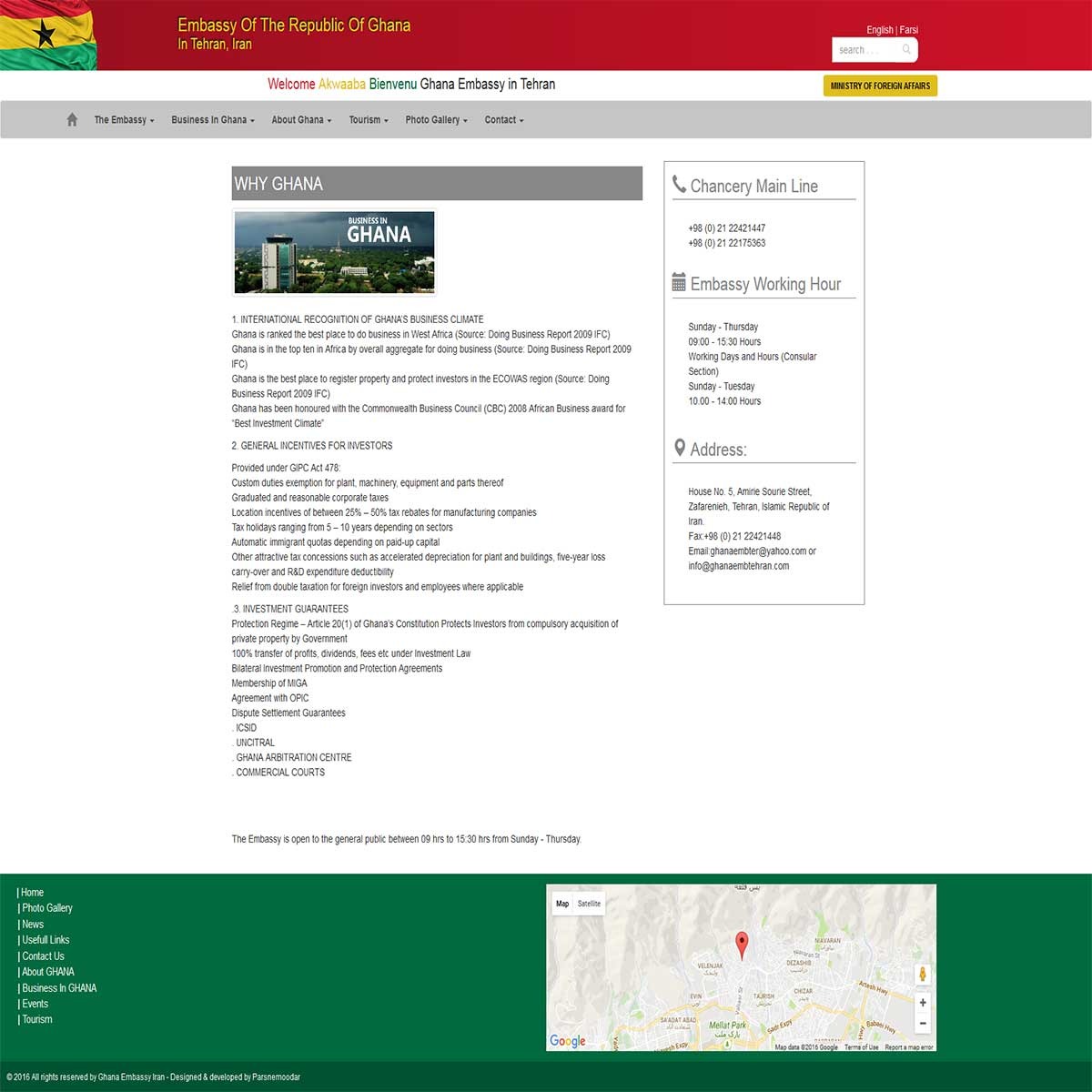
Task: Click into the search input field
Action: pyautogui.click(x=864, y=50)
